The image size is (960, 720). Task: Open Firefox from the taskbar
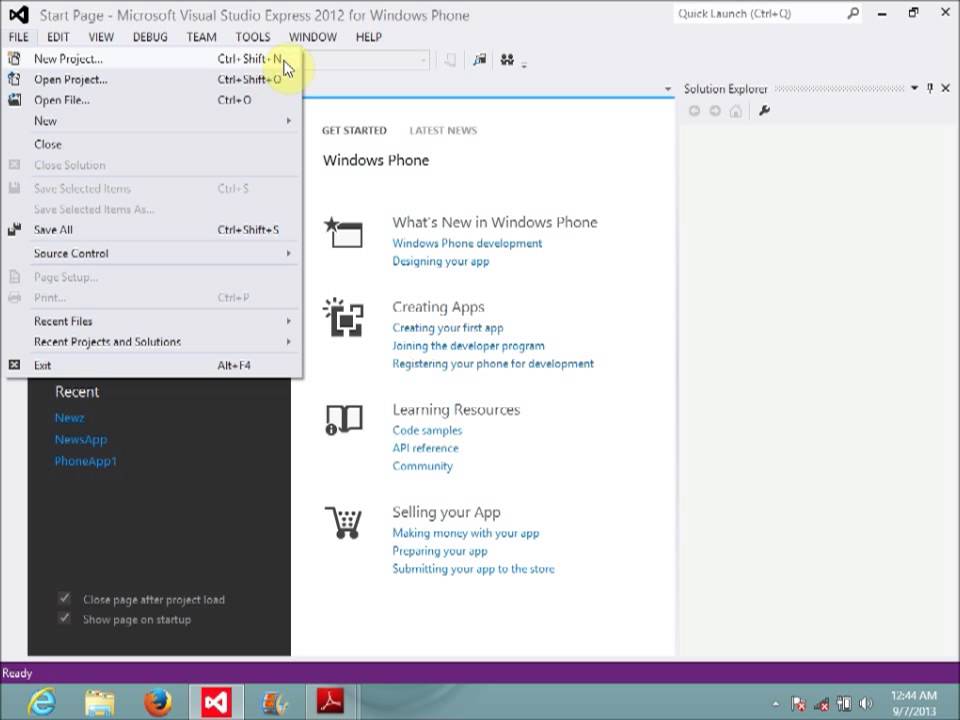(158, 702)
